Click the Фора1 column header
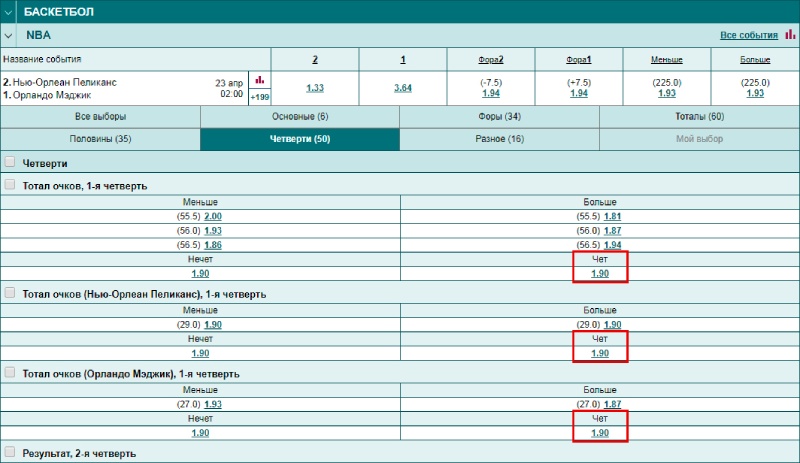The image size is (800, 463). coord(579,60)
